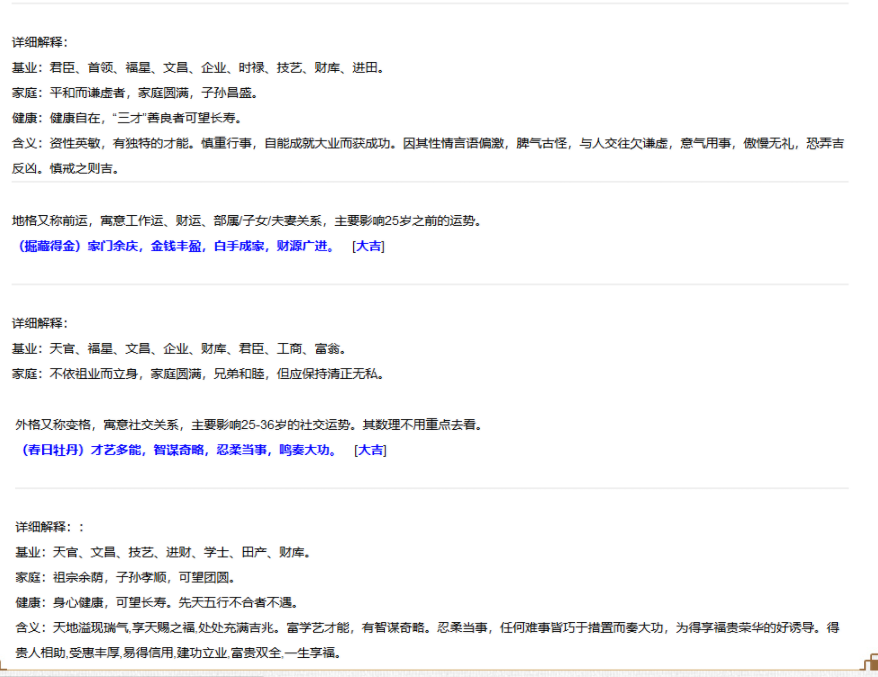This screenshot has height=677, width=878.
Task: Click the first '详细解释:' heading
Action: 40,43
